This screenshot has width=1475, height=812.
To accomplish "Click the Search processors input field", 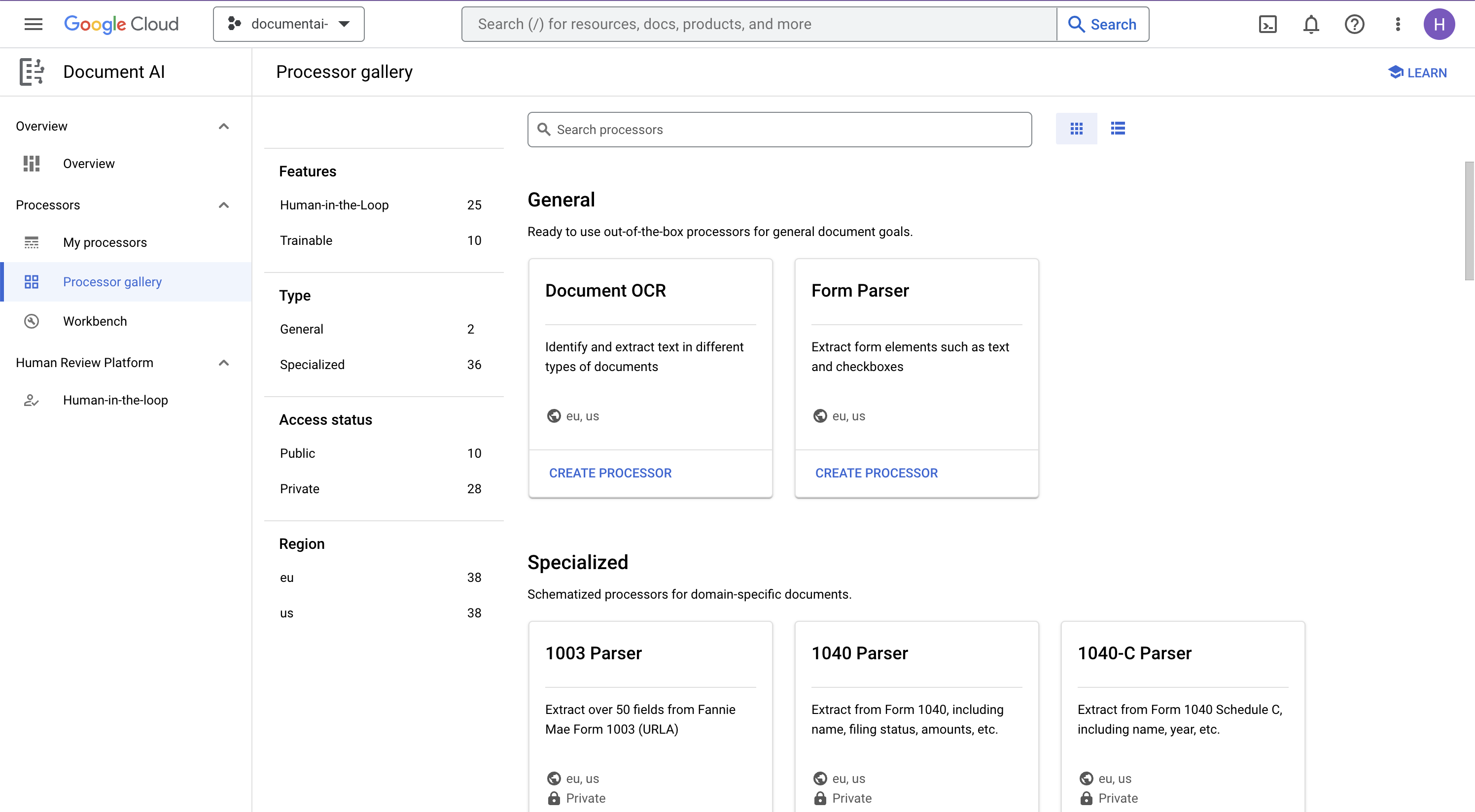I will tap(780, 129).
